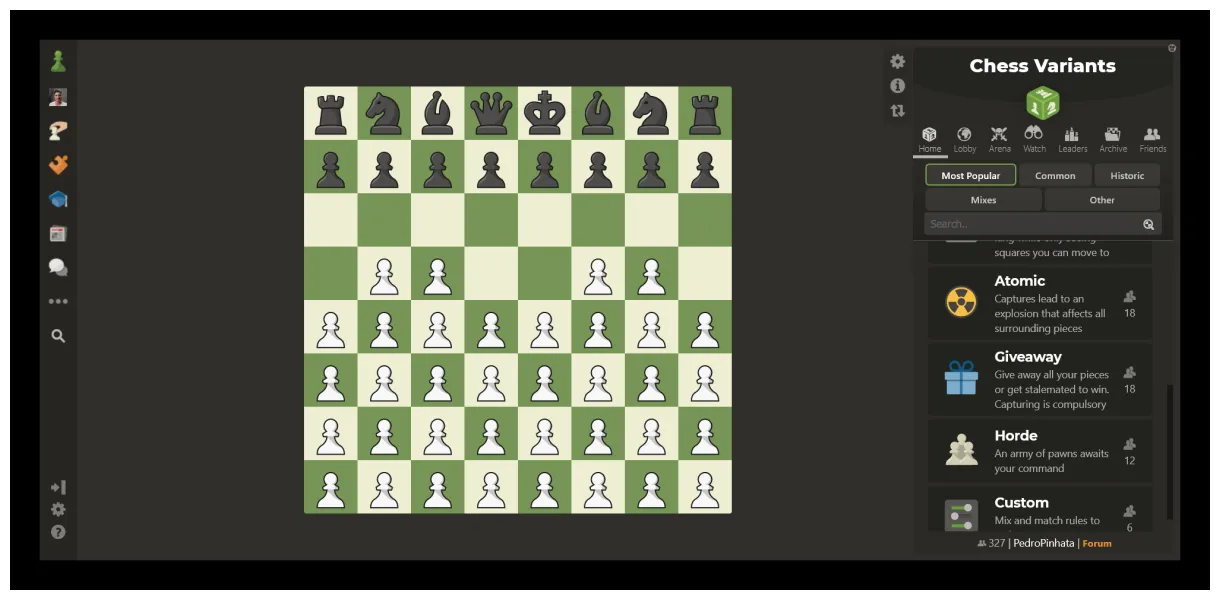The height and width of the screenshot is (600, 1220).
Task: Toggle the Common variants filter
Action: (1055, 175)
